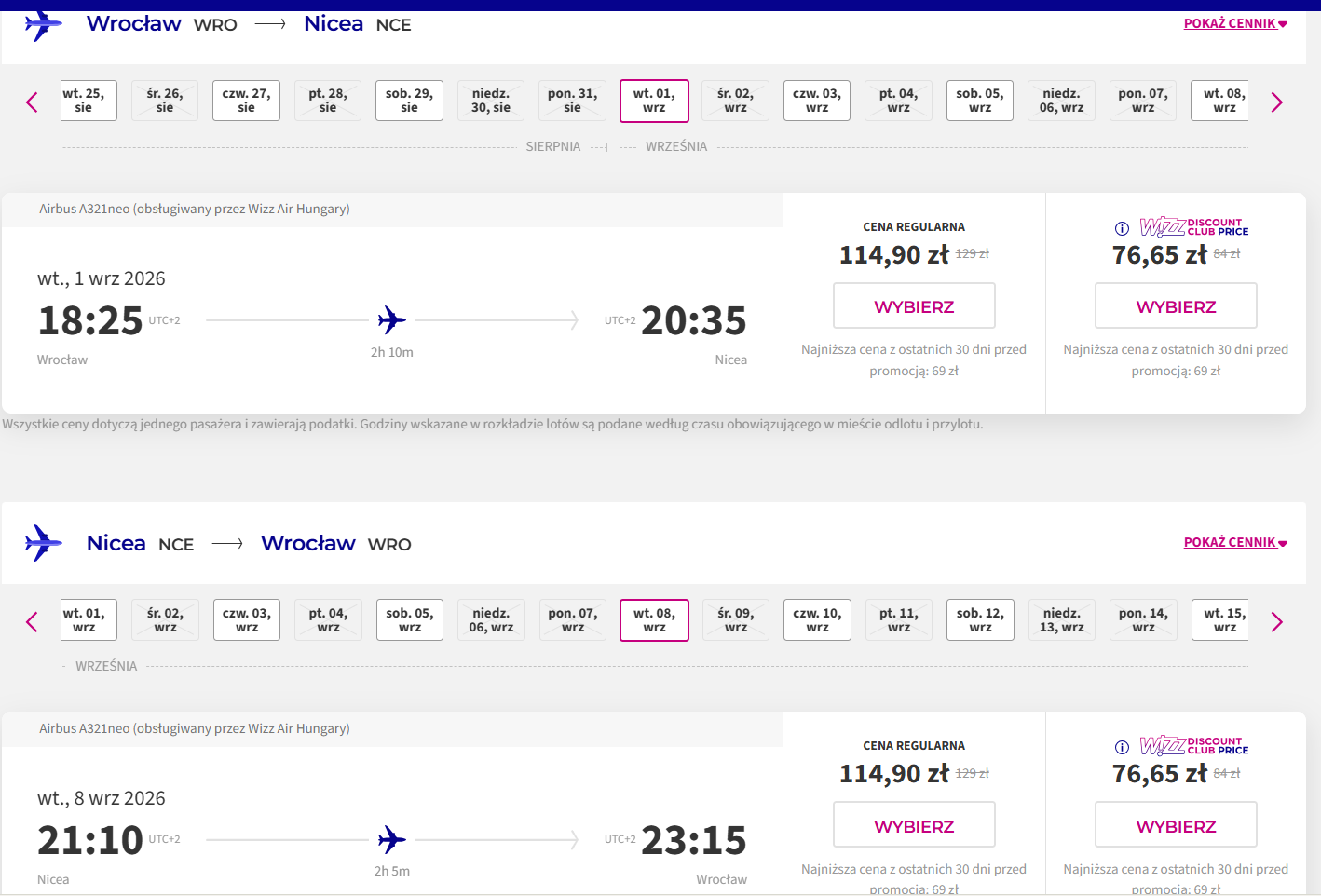Show later dates for Nicea–Wrocław flight

[1276, 622]
